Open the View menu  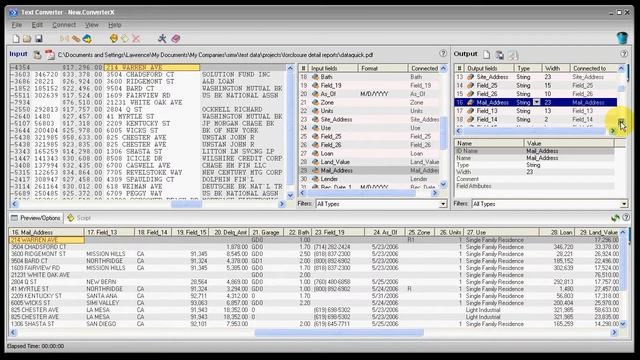coord(92,25)
